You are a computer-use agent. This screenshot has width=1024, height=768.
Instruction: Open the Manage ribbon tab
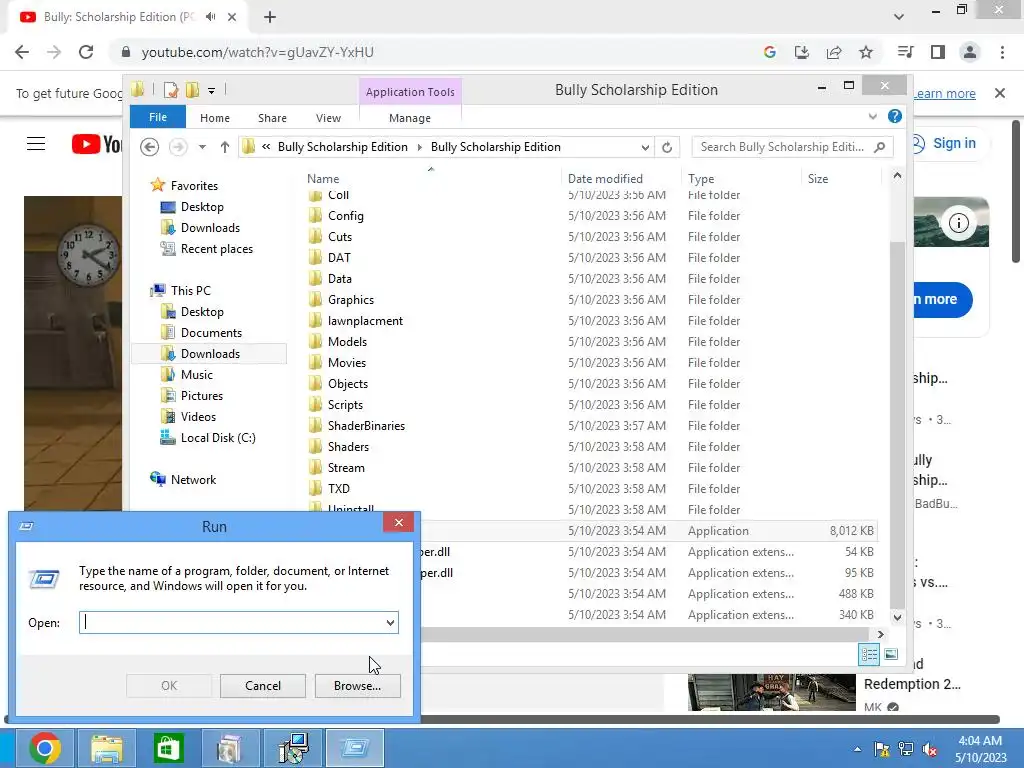coord(410,118)
